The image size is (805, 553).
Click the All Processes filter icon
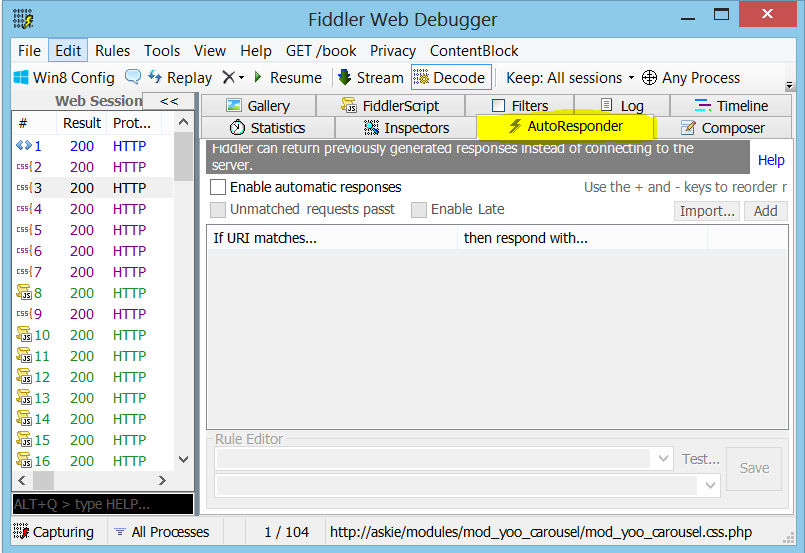[120, 532]
